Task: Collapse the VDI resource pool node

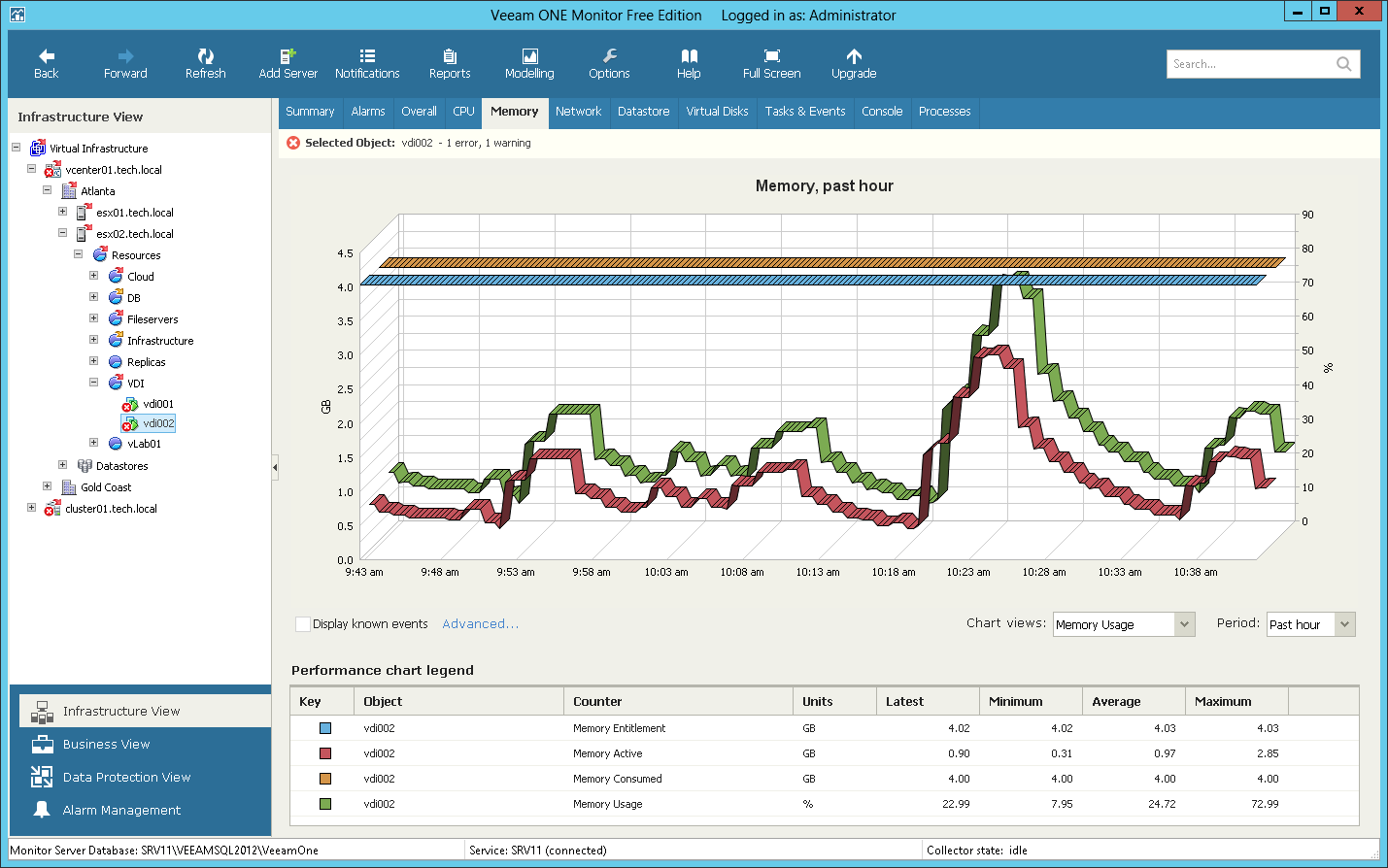Action: pos(93,383)
